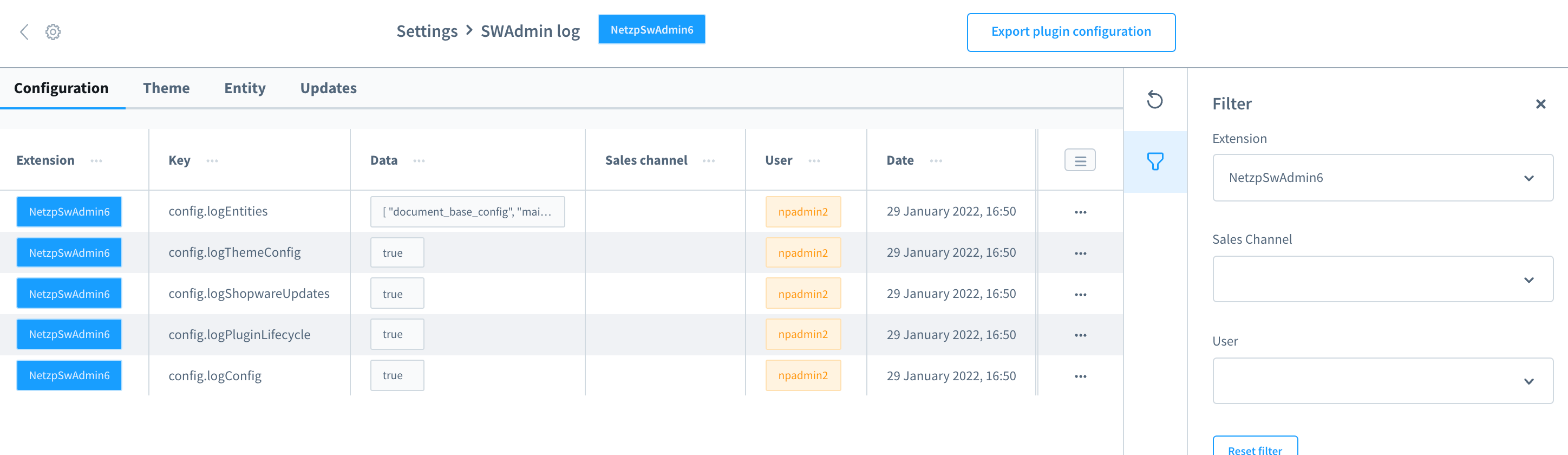Select the config.logShopwareUpdates key cell

pyautogui.click(x=249, y=294)
